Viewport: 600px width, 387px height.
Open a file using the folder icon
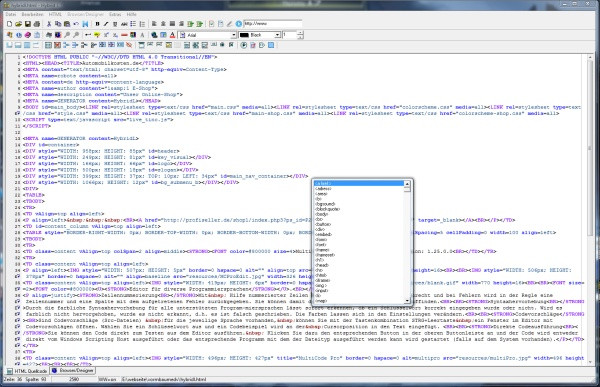pyautogui.click(x=18, y=24)
